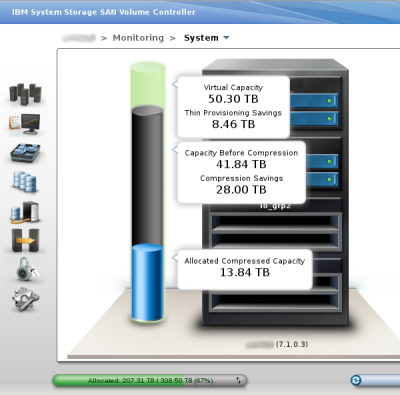This screenshot has height=395, width=400.
Task: Click the Capacity Before Compression 41.84 TB value
Action: 241,164
